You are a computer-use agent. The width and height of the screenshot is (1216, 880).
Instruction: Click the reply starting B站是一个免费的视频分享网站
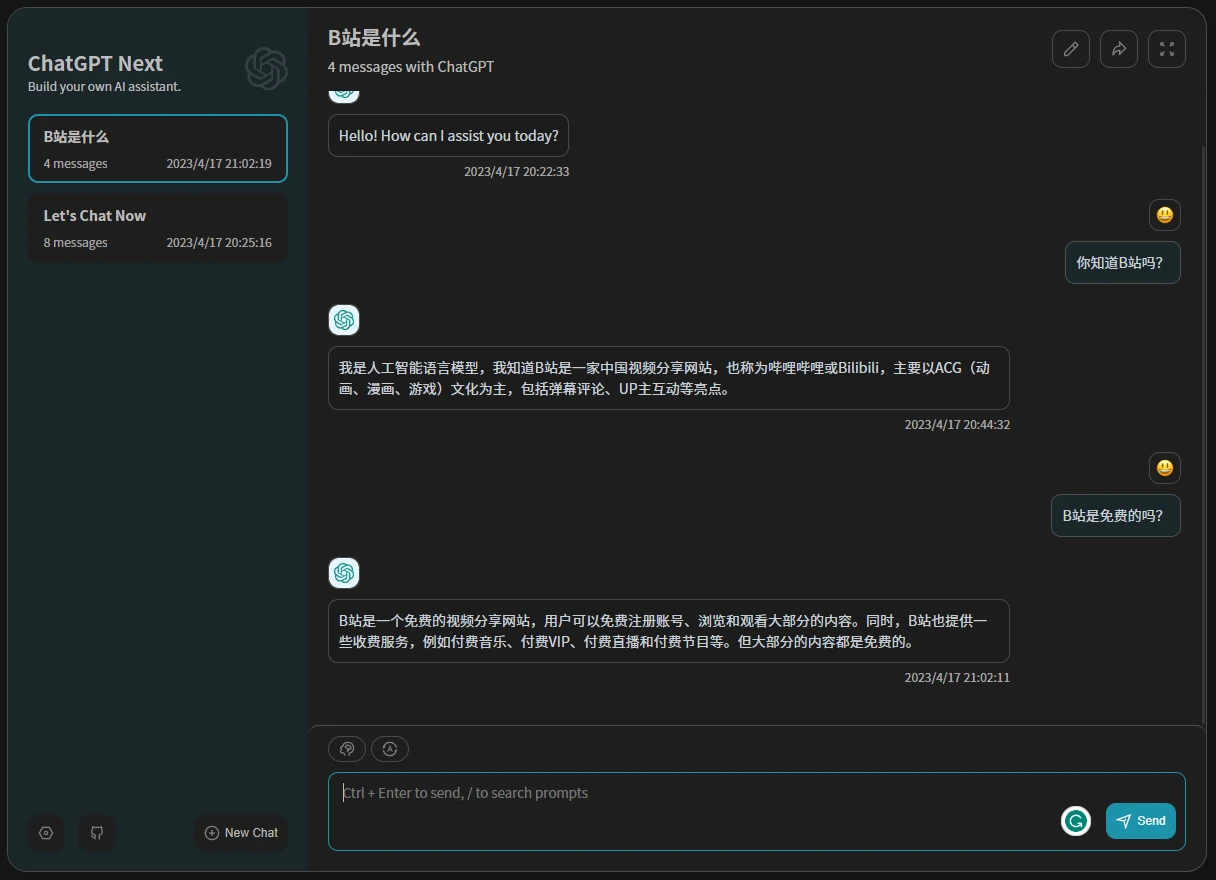point(669,631)
